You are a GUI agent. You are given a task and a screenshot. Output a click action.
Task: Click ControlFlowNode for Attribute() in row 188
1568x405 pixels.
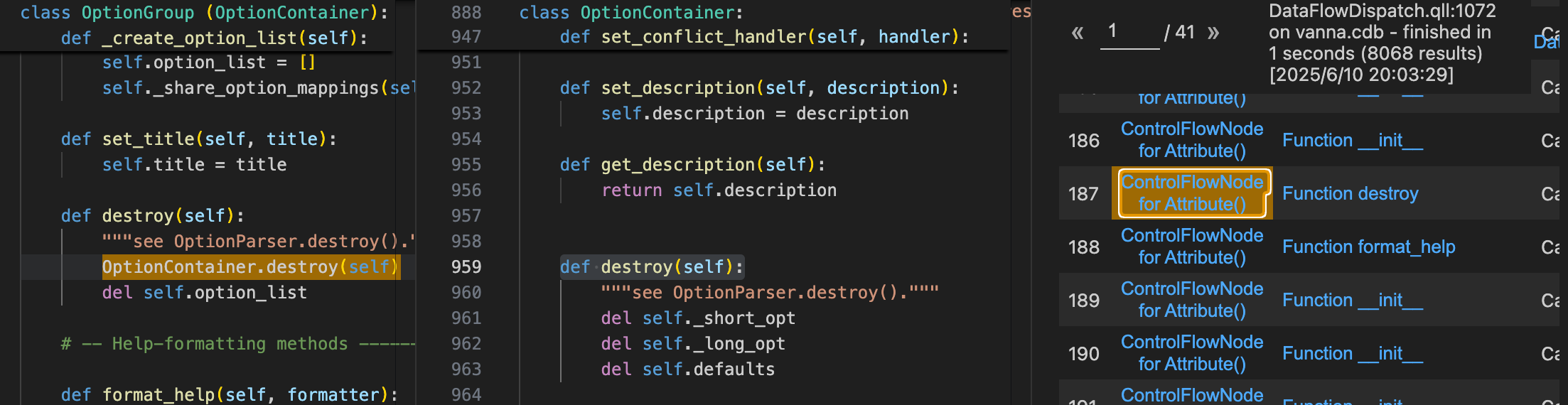(1192, 247)
